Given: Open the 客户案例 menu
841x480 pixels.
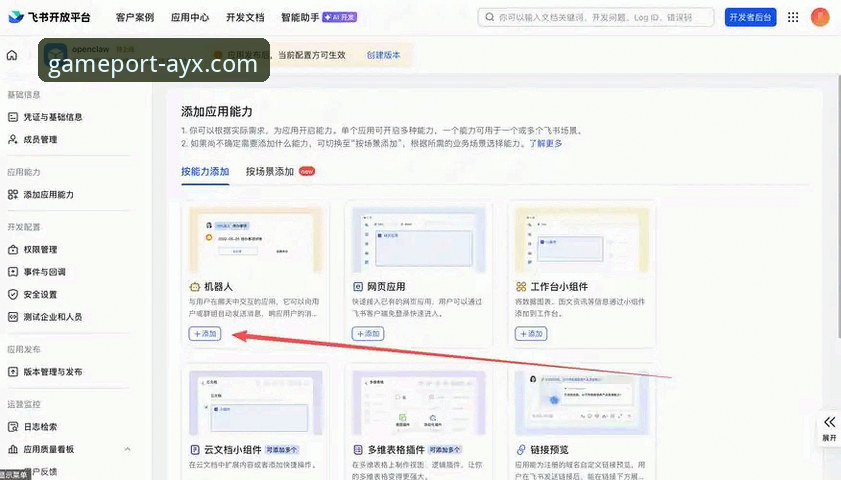Looking at the screenshot, I should [135, 18].
